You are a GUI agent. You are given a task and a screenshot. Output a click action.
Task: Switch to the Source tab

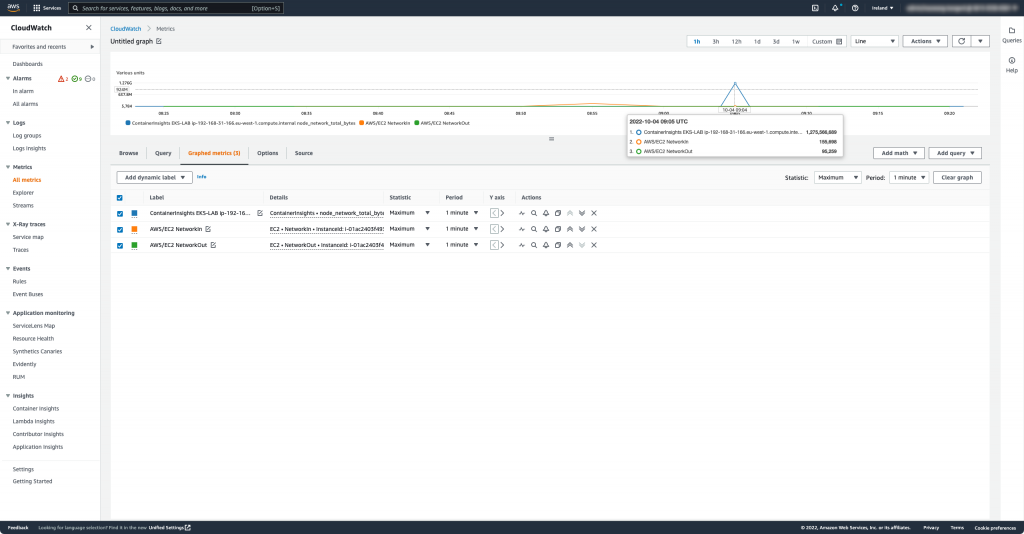(x=304, y=153)
